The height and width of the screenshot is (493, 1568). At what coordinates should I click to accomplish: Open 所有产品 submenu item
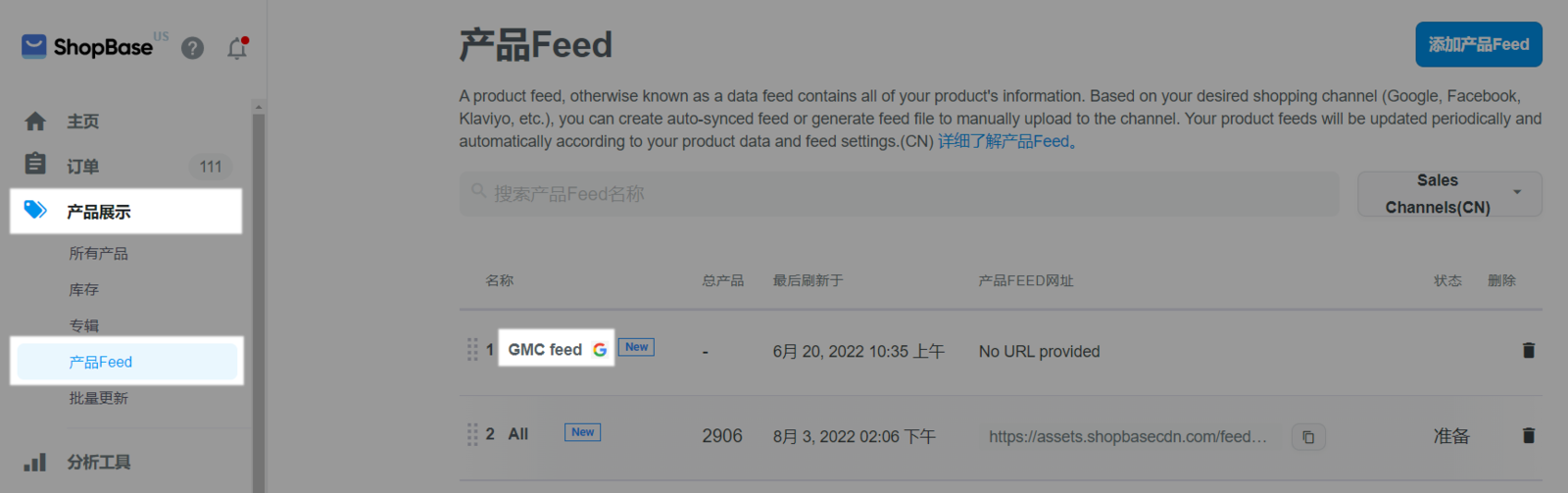pos(98,254)
